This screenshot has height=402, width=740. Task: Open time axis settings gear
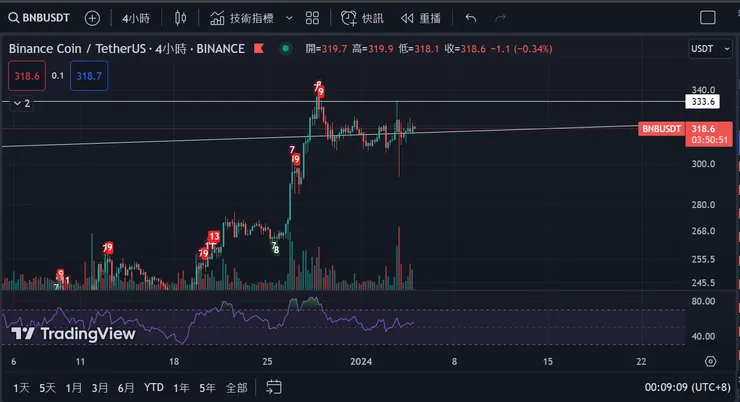[x=710, y=361]
